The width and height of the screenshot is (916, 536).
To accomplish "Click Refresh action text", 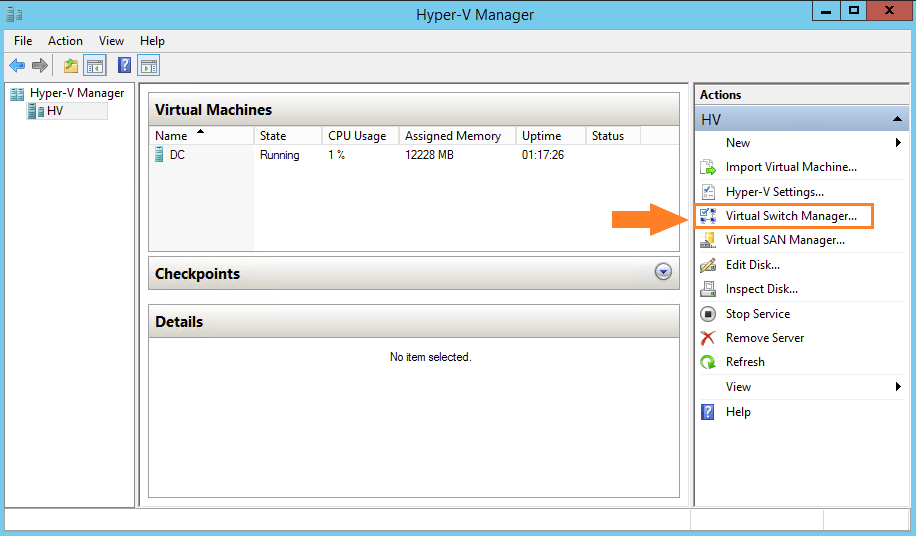I will 745,362.
